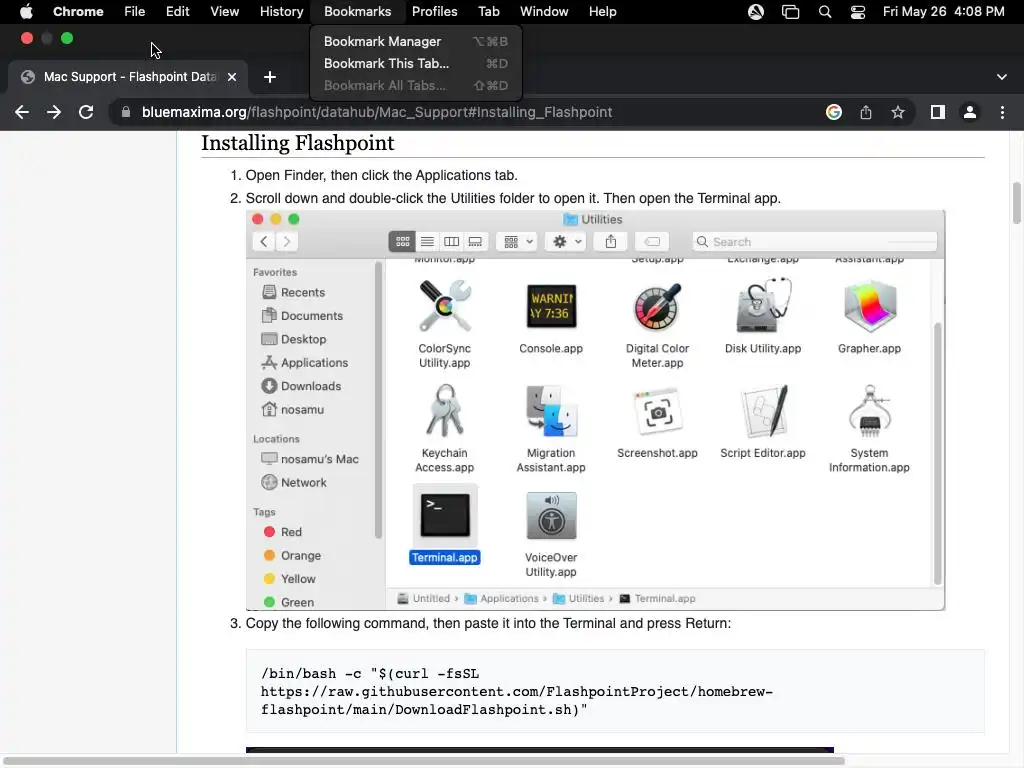Click the Finder Search field

(814, 242)
